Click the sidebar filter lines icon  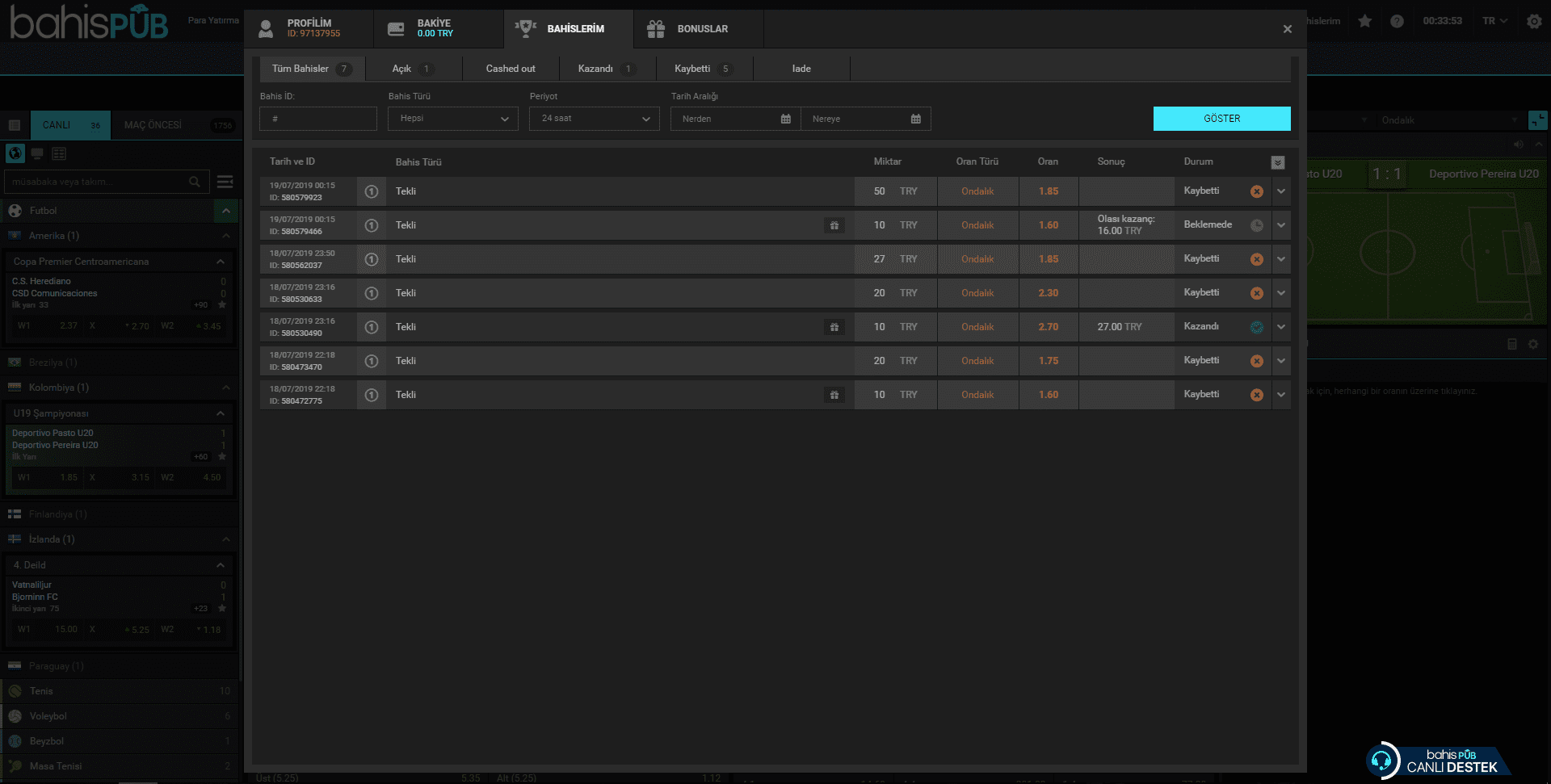225,182
